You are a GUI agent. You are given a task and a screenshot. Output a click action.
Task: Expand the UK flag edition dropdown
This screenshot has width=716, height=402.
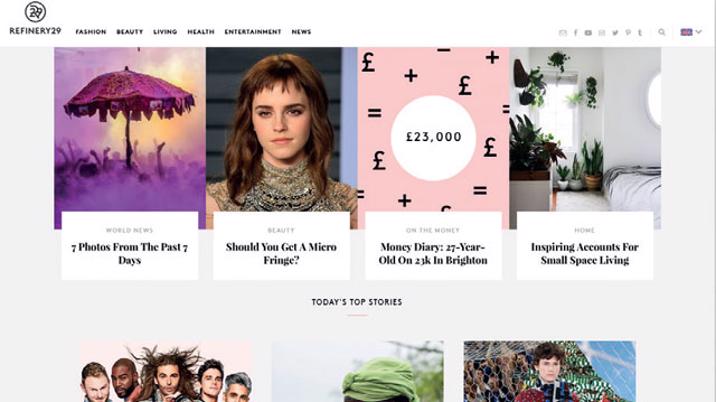(691, 32)
